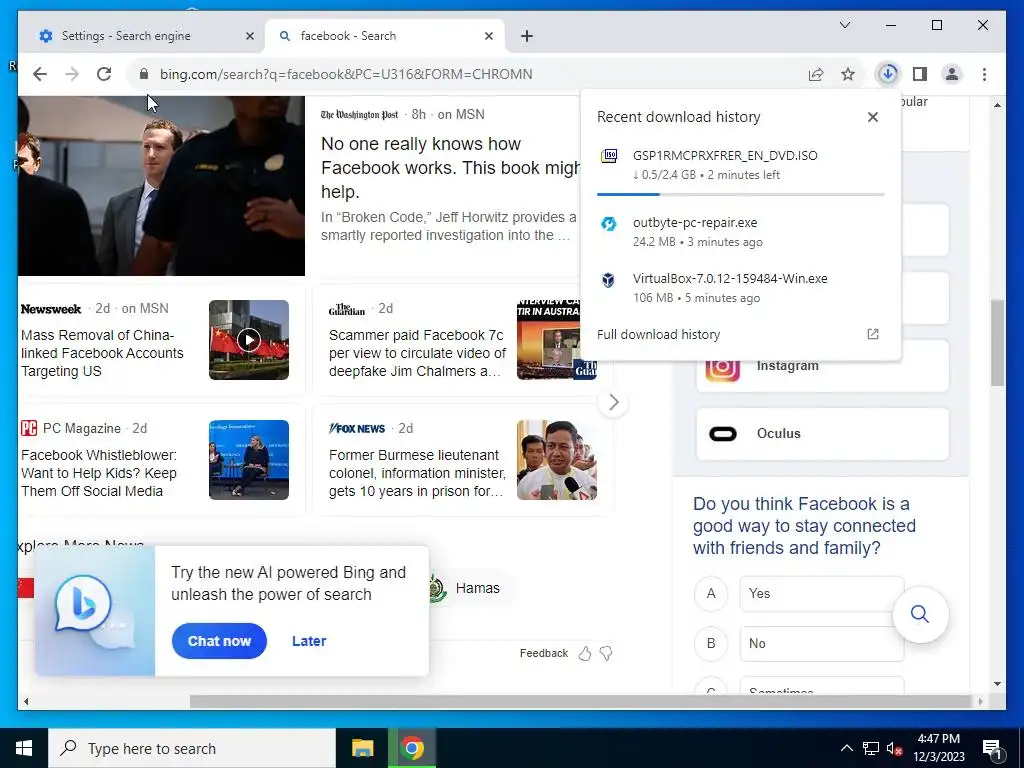Bookmark this tab with the star icon
1024x768 pixels.
tap(848, 74)
